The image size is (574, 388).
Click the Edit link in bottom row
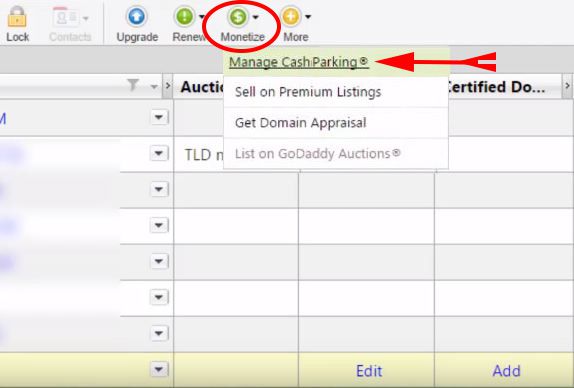click(x=369, y=371)
